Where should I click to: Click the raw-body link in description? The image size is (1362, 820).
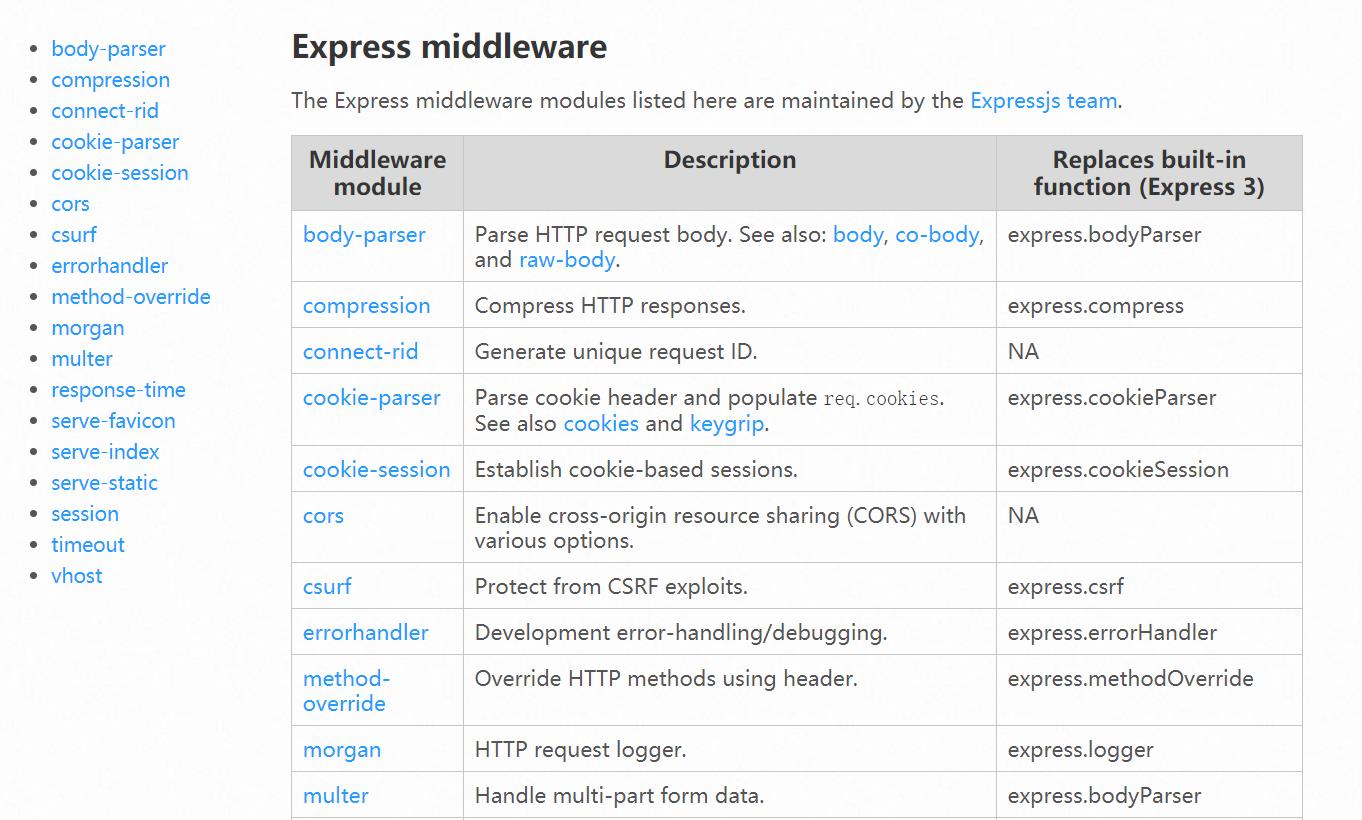pyautogui.click(x=567, y=260)
